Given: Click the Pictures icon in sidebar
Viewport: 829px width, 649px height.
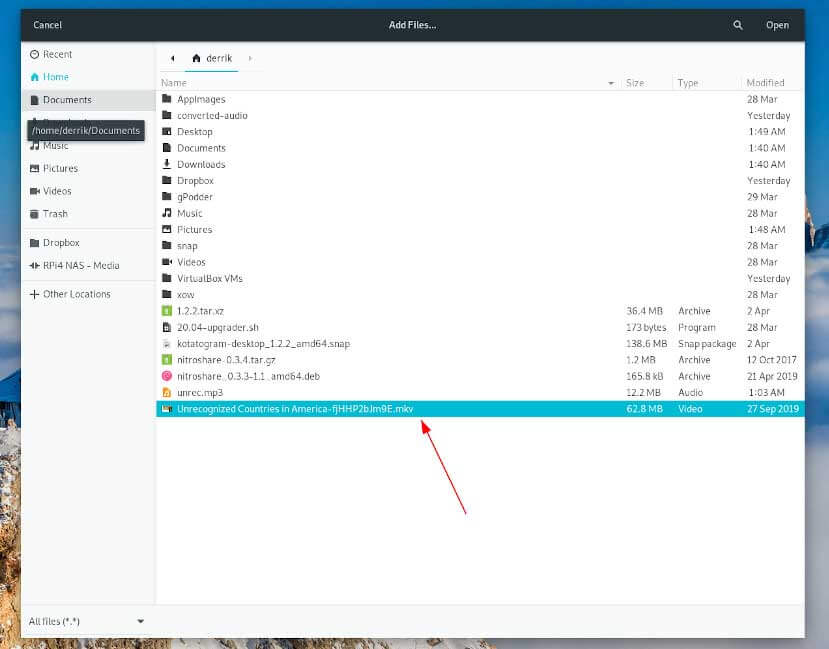Looking at the screenshot, I should [x=34, y=168].
